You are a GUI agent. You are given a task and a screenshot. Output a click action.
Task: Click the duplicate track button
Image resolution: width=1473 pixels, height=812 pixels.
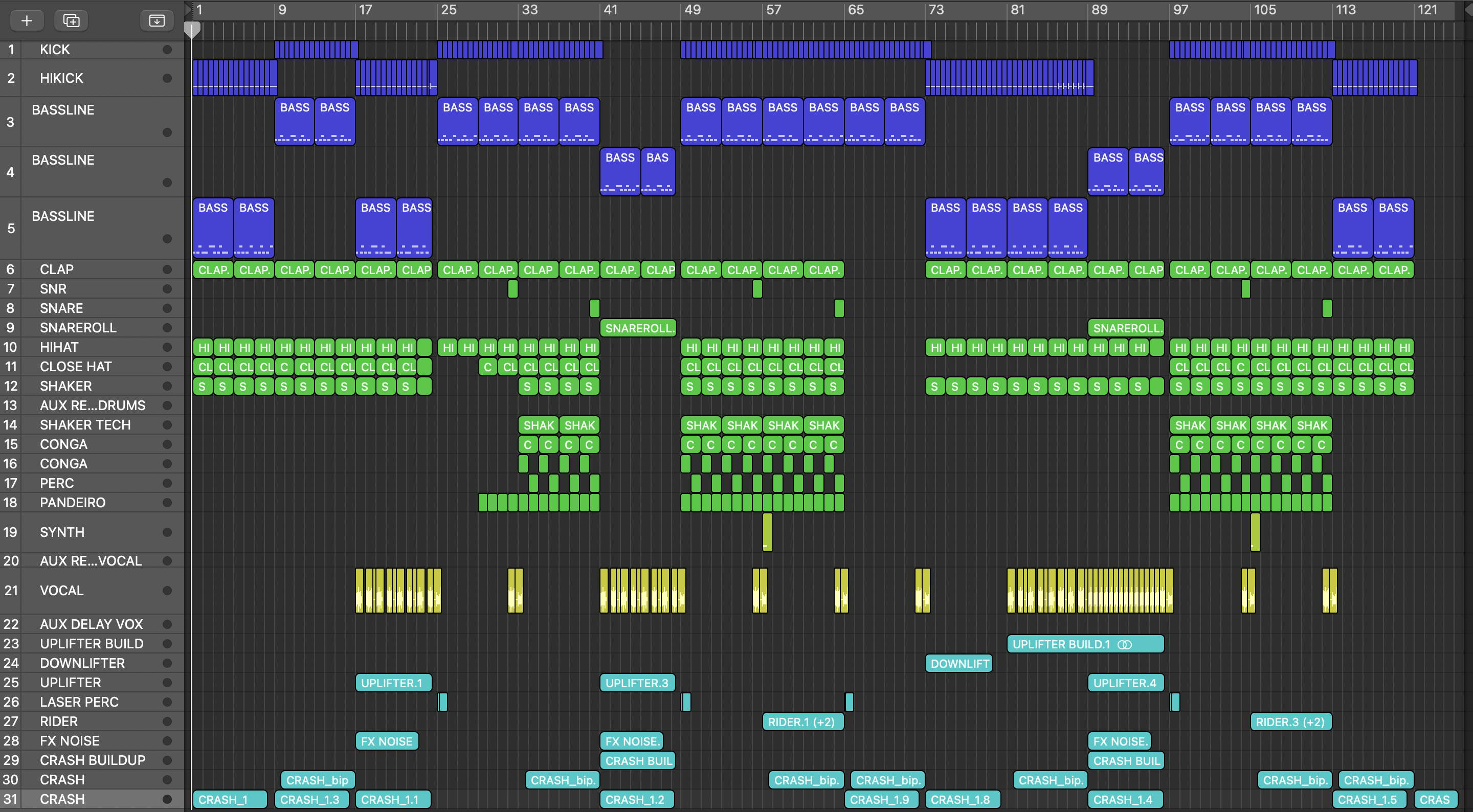click(71, 20)
